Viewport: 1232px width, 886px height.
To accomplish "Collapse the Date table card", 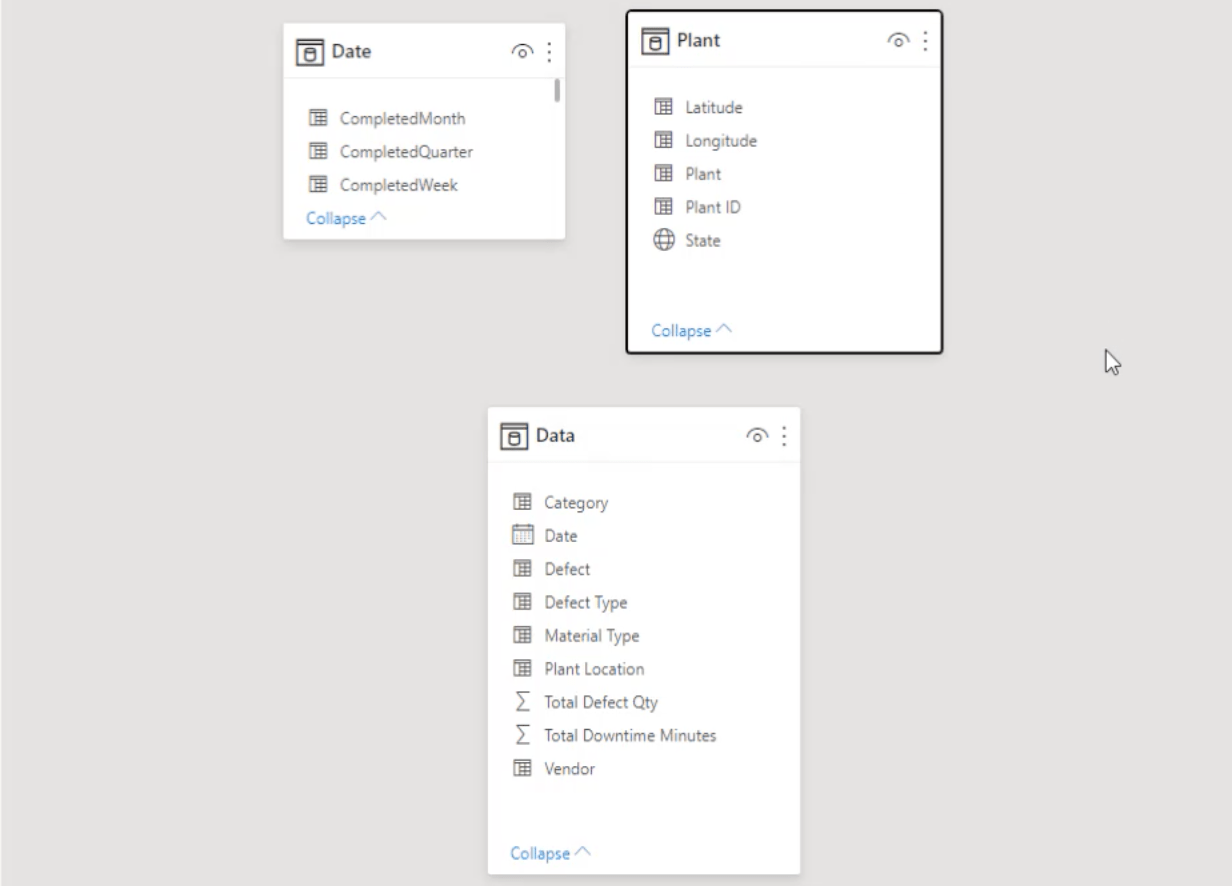I will (x=346, y=218).
